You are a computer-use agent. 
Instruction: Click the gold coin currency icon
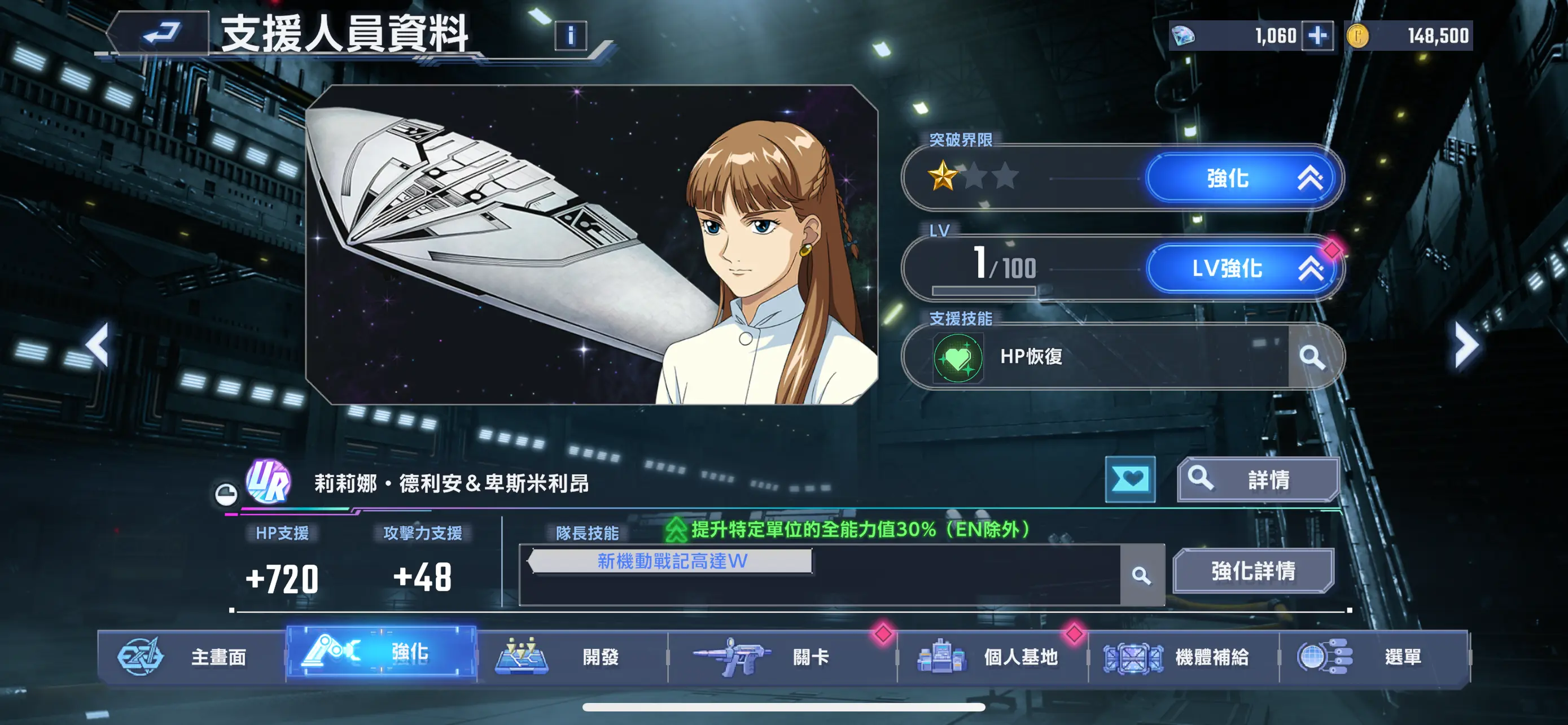pyautogui.click(x=1357, y=36)
